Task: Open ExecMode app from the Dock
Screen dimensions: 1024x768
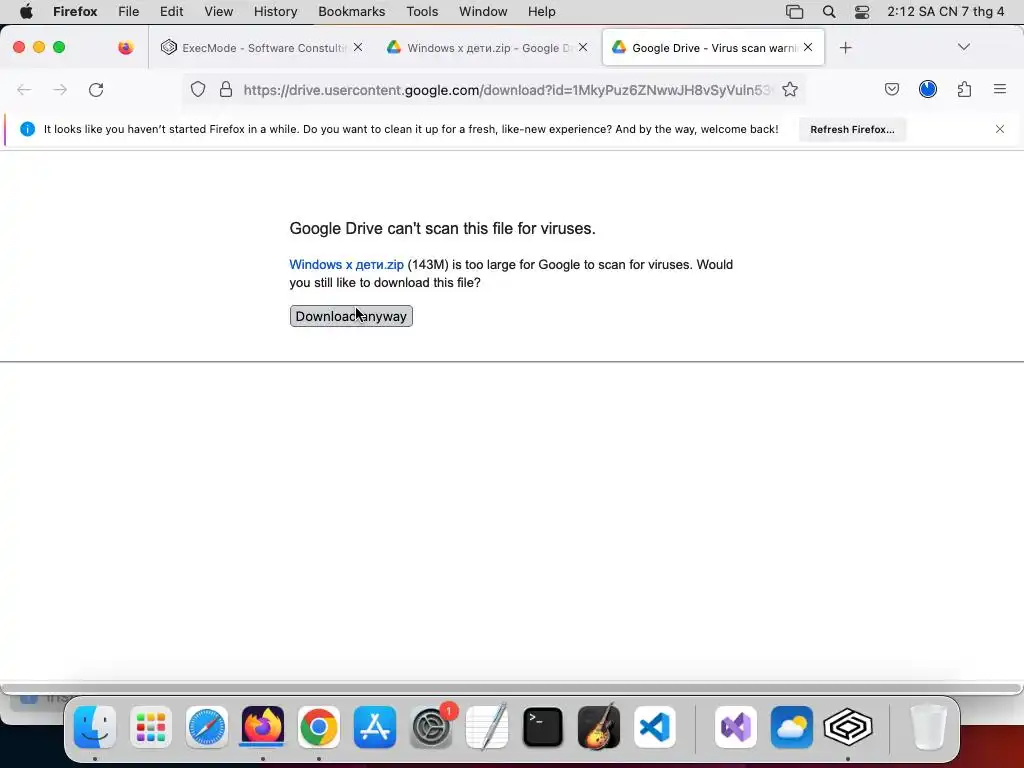Action: click(x=848, y=727)
